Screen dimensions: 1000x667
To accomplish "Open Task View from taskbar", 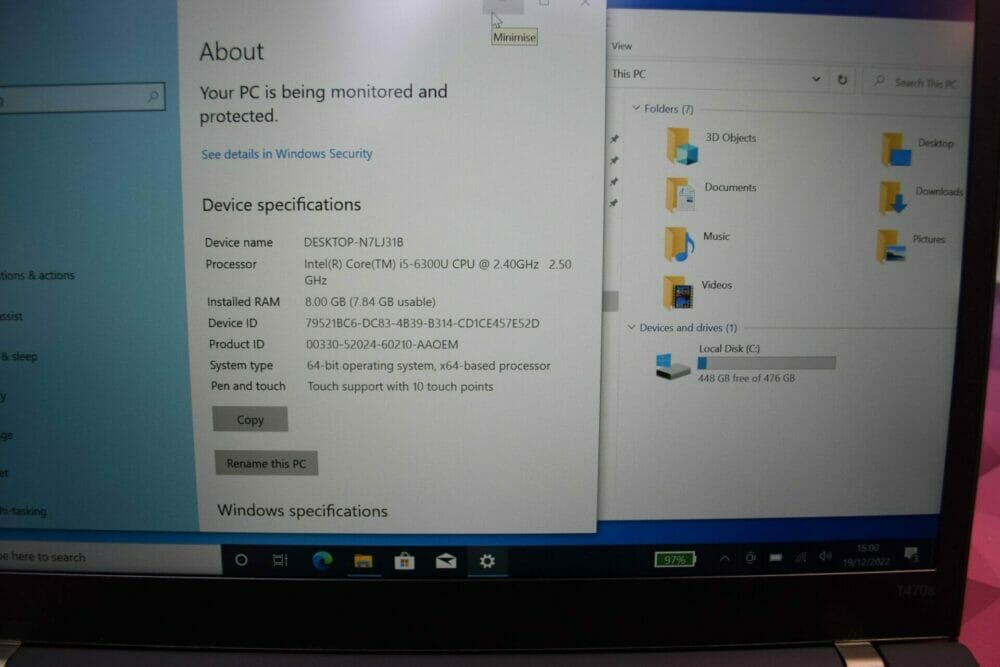I will (280, 560).
